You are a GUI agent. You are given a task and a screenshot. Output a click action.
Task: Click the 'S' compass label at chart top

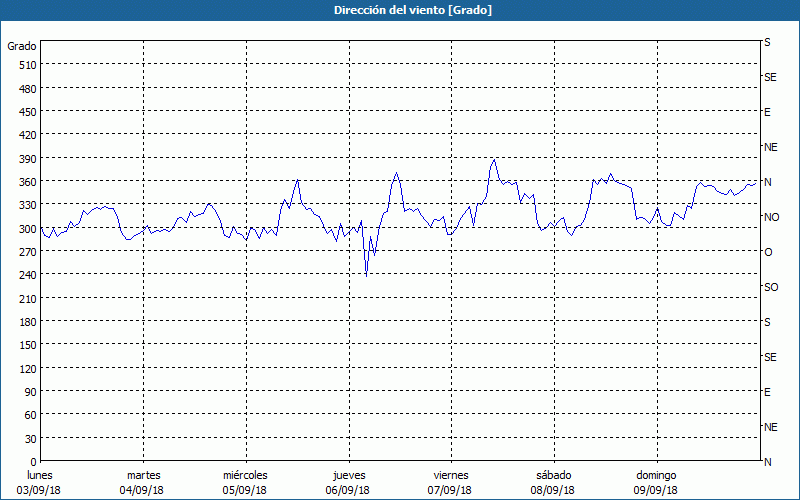pyautogui.click(x=767, y=42)
